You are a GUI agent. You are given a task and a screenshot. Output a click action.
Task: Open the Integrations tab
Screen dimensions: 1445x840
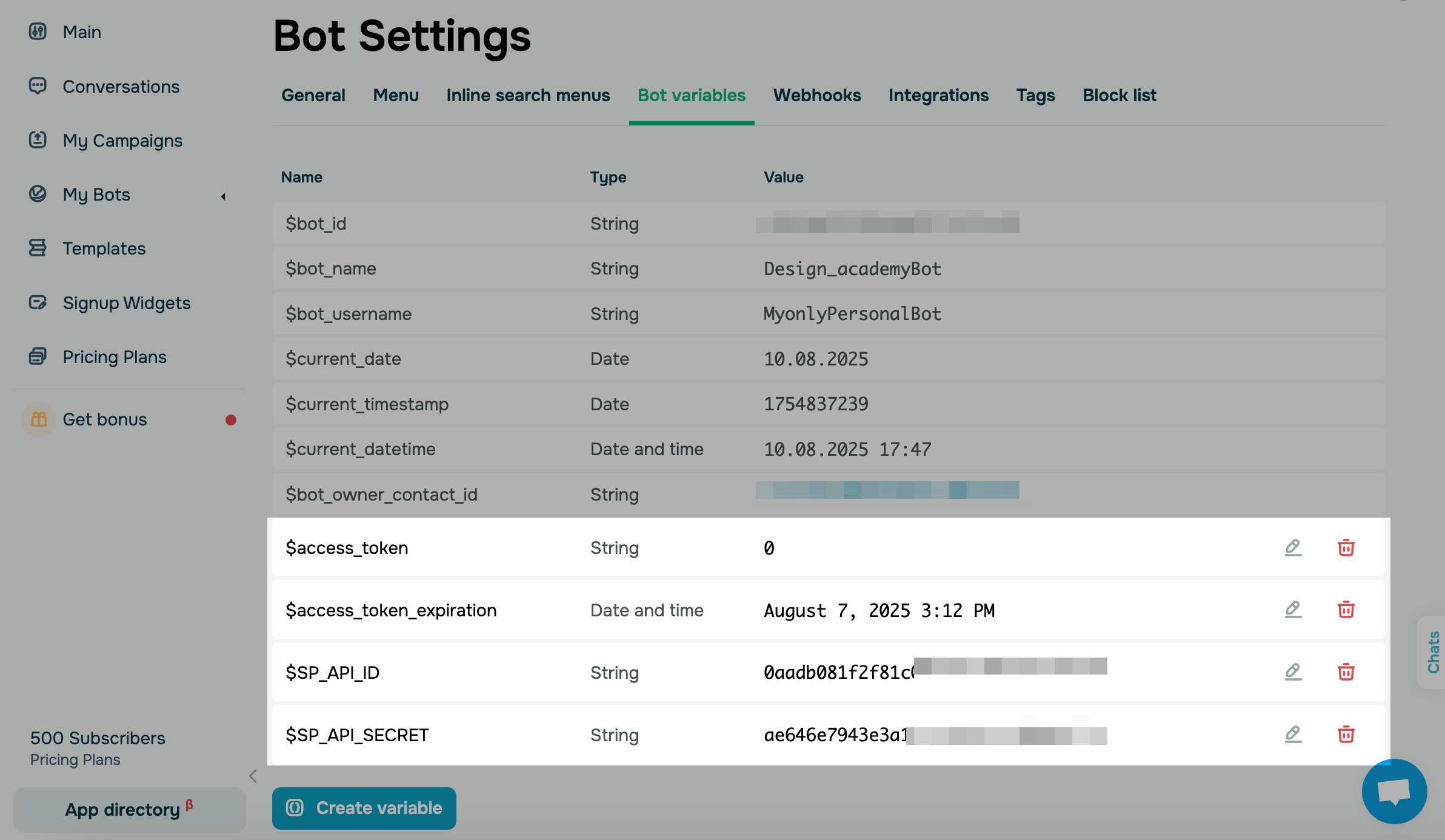(938, 95)
